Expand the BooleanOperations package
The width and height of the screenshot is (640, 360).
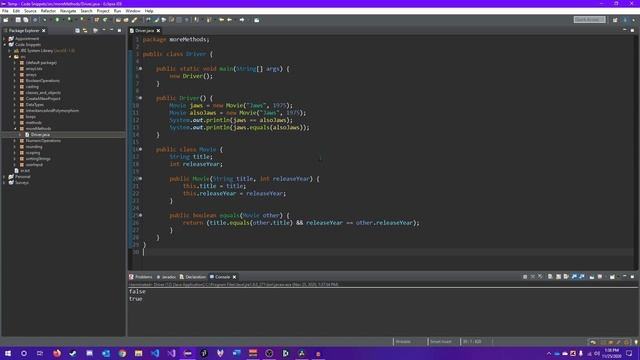coord(15,80)
